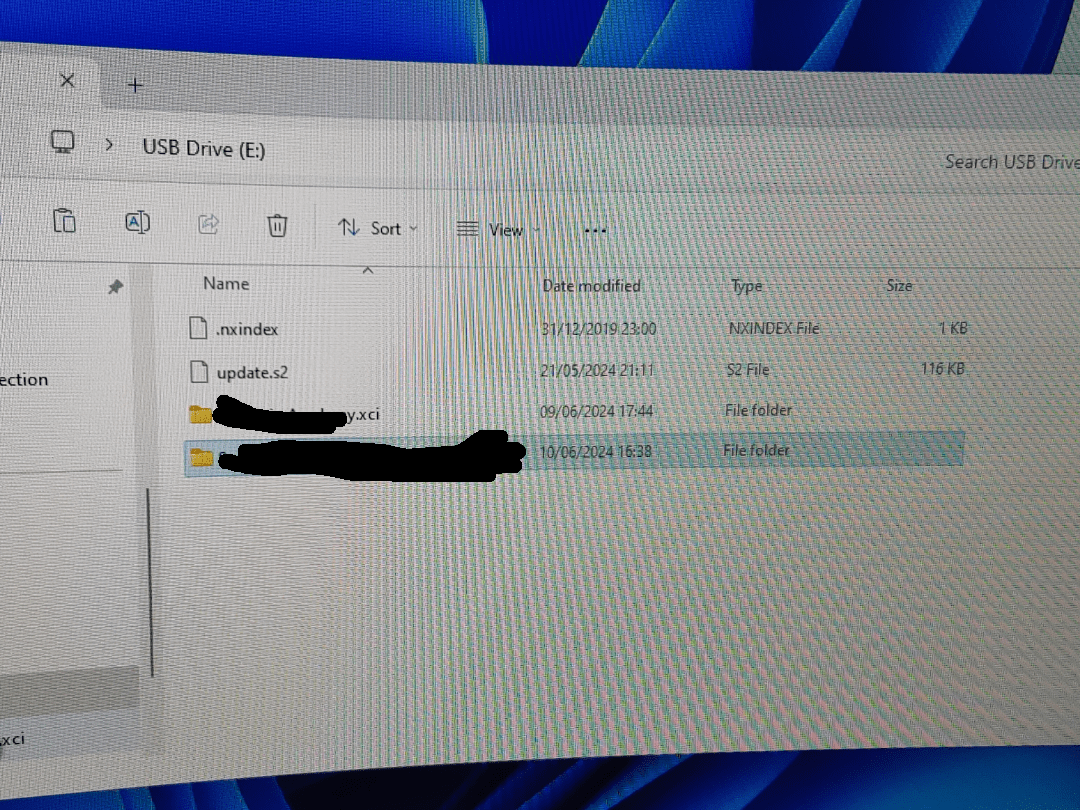This screenshot has height=810, width=1080.
Task: Click the .nxindex file icon
Action: [198, 328]
